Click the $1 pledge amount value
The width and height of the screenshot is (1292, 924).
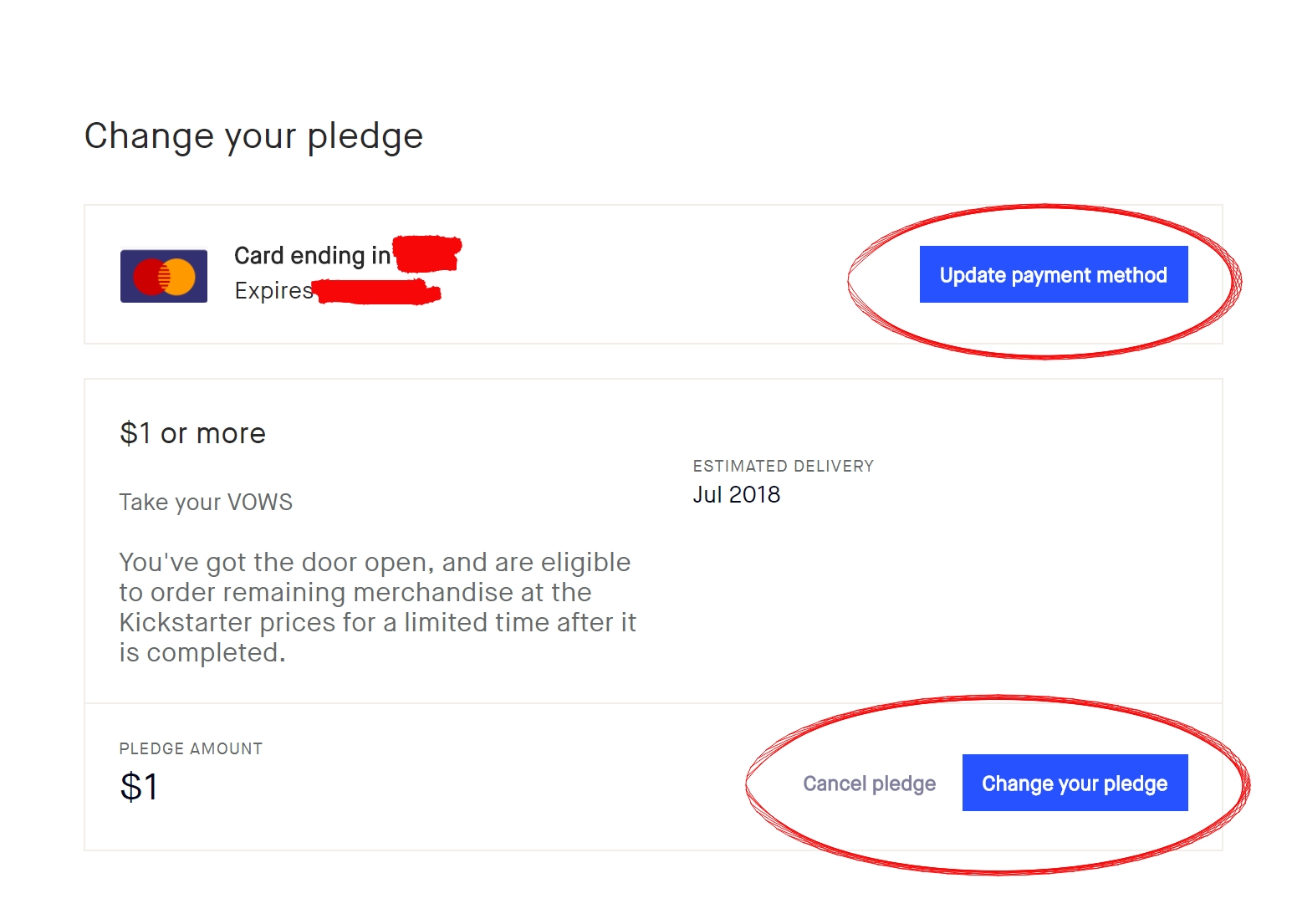(139, 787)
